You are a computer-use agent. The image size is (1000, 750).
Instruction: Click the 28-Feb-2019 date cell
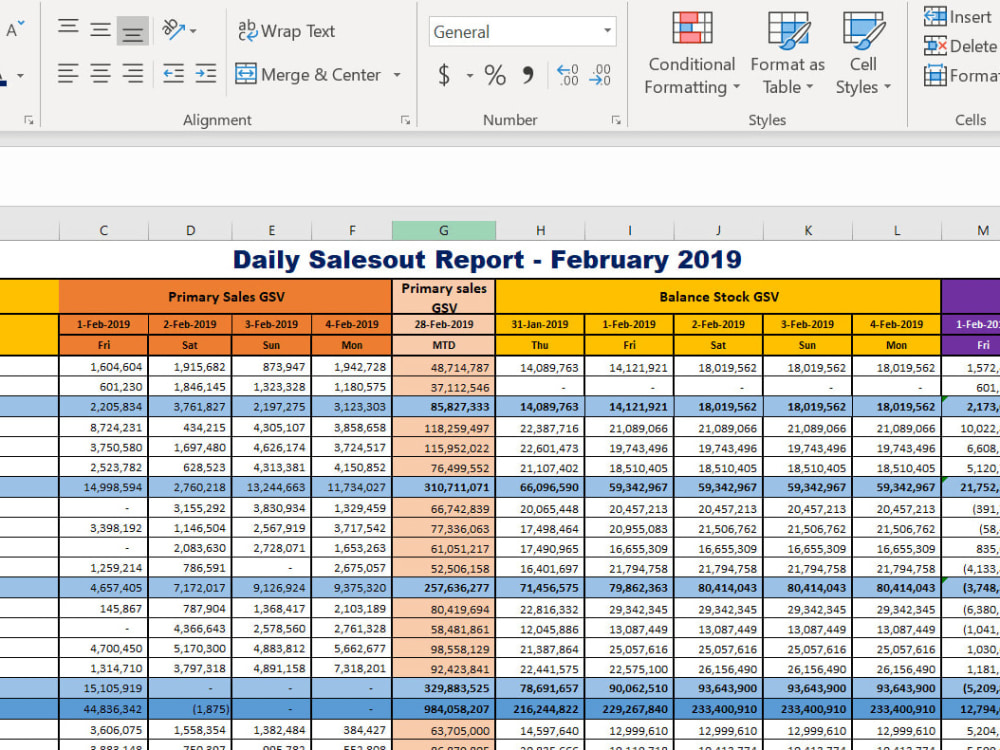coord(444,324)
